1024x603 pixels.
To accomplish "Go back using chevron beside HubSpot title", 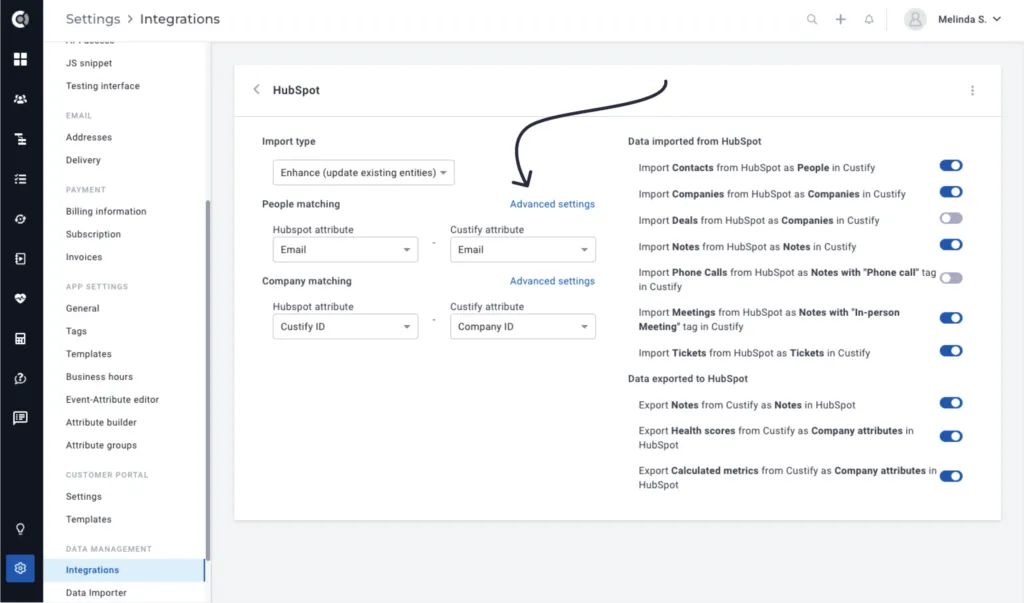I will click(257, 90).
